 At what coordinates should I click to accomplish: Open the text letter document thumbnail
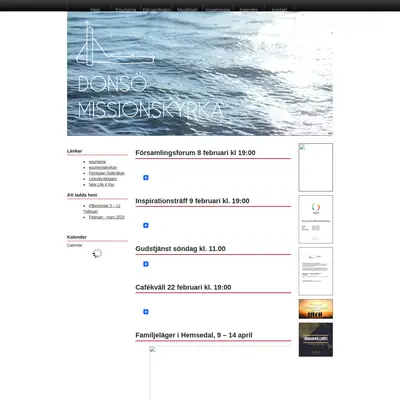coord(316,271)
